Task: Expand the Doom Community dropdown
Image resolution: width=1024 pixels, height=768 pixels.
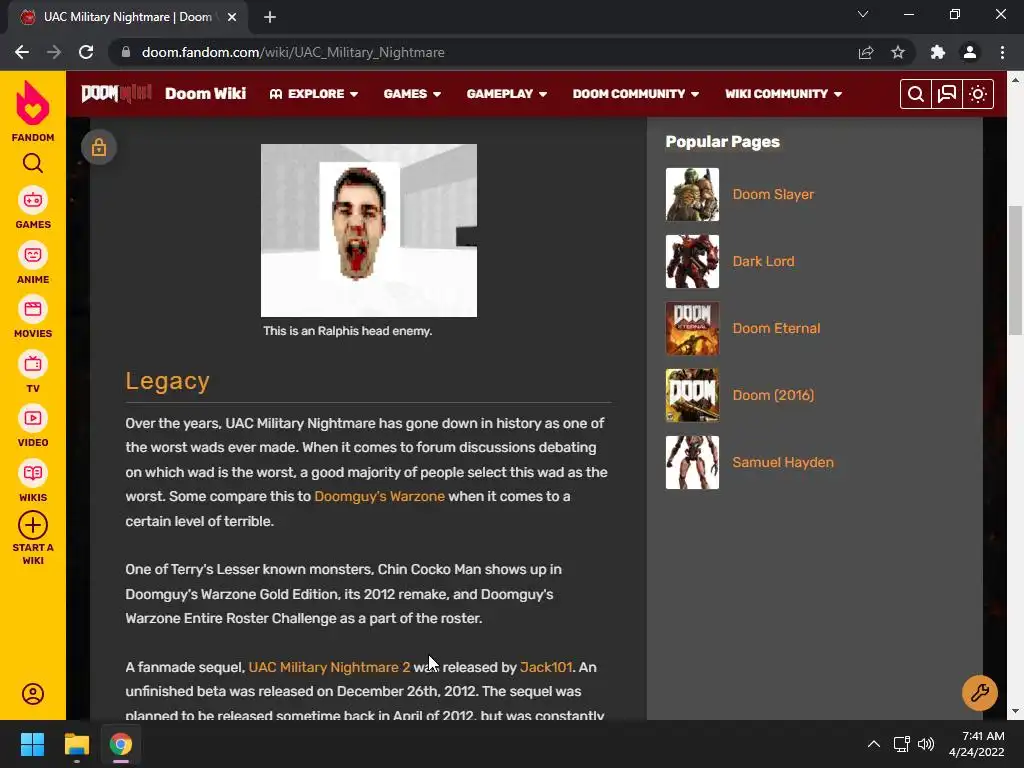Action: pos(636,94)
